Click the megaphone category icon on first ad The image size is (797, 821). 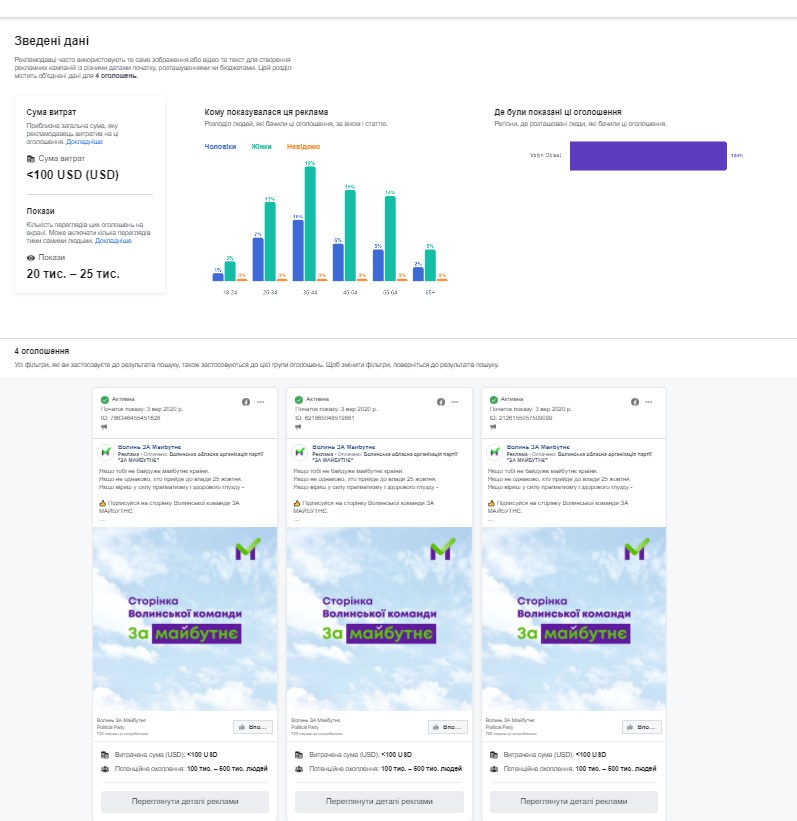tap(104, 427)
